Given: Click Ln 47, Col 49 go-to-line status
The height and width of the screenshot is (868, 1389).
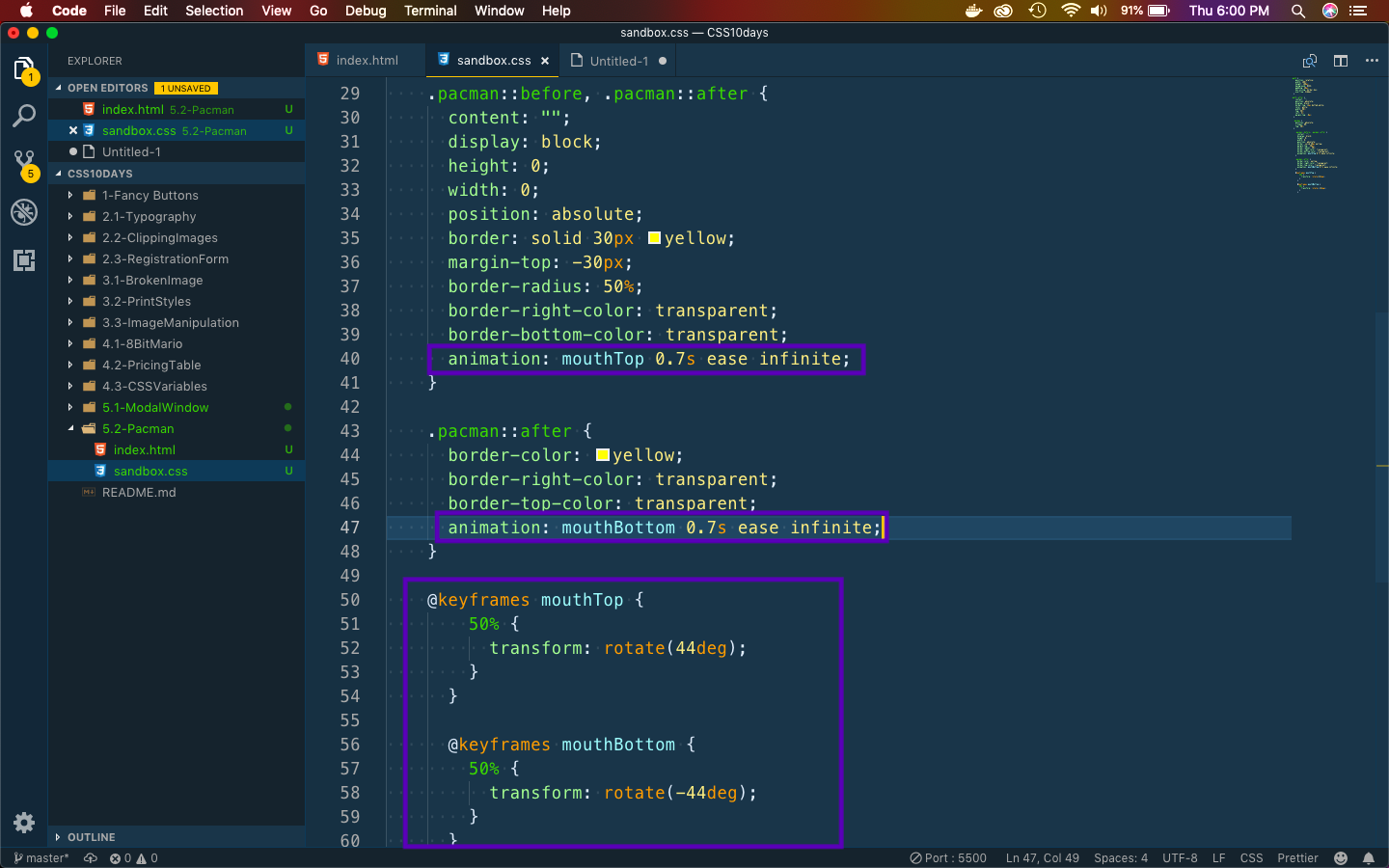Looking at the screenshot, I should click(x=1043, y=858).
